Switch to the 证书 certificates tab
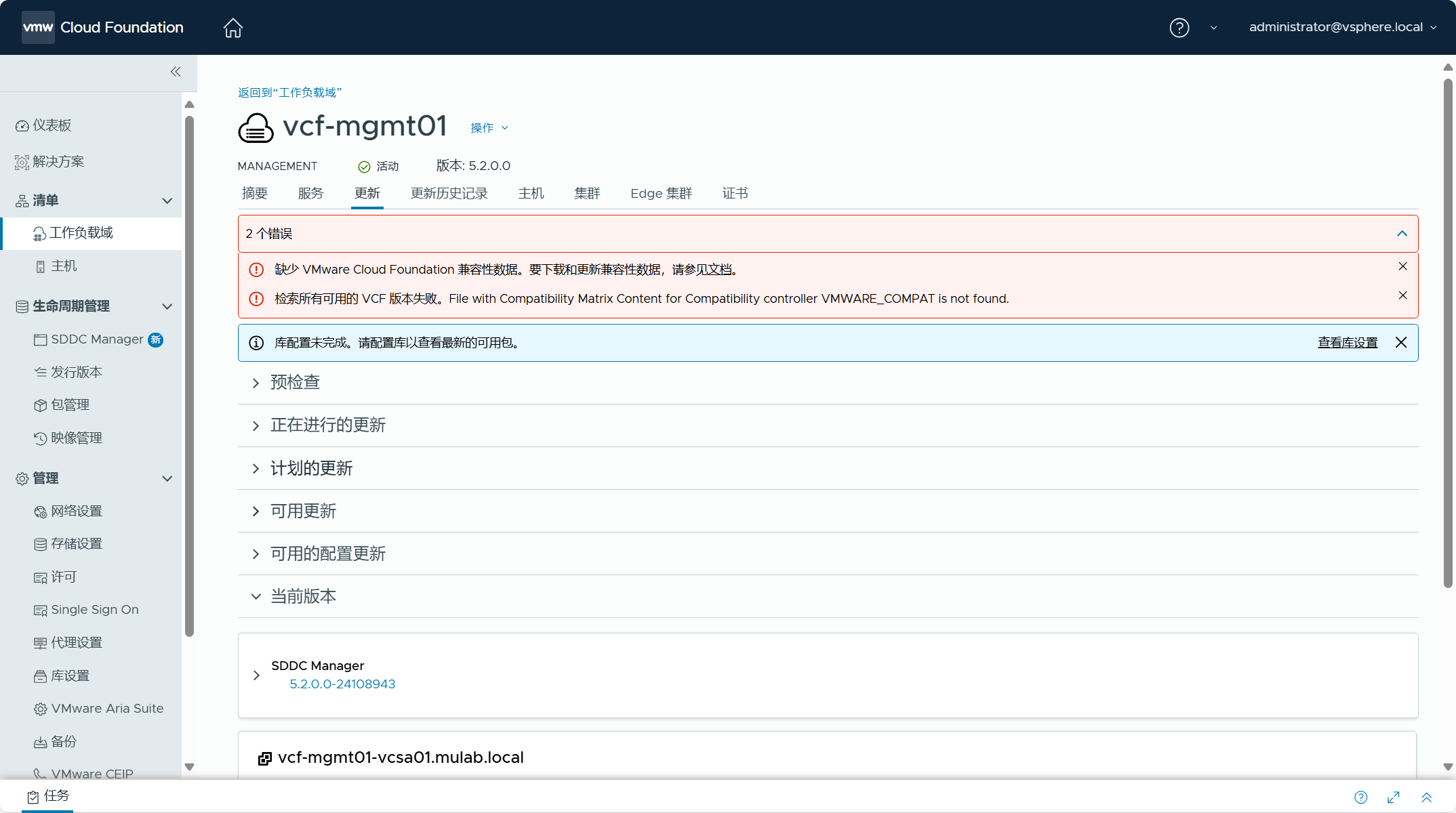This screenshot has height=813, width=1456. [x=735, y=194]
